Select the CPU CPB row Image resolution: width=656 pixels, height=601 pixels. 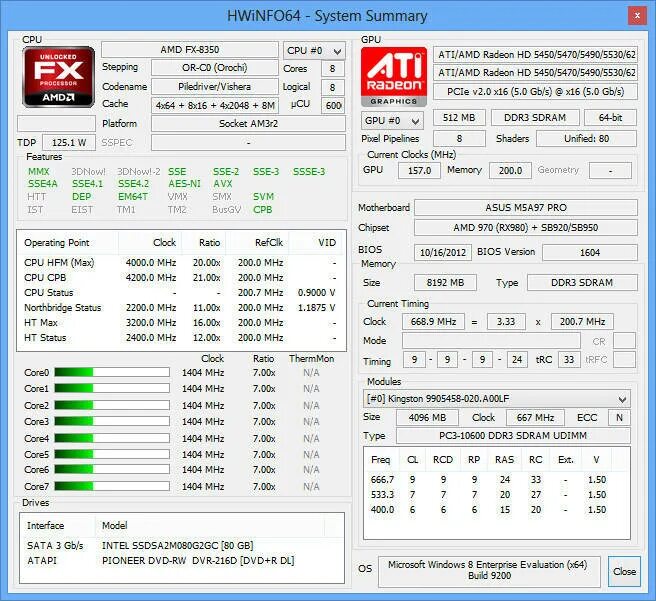click(x=180, y=278)
